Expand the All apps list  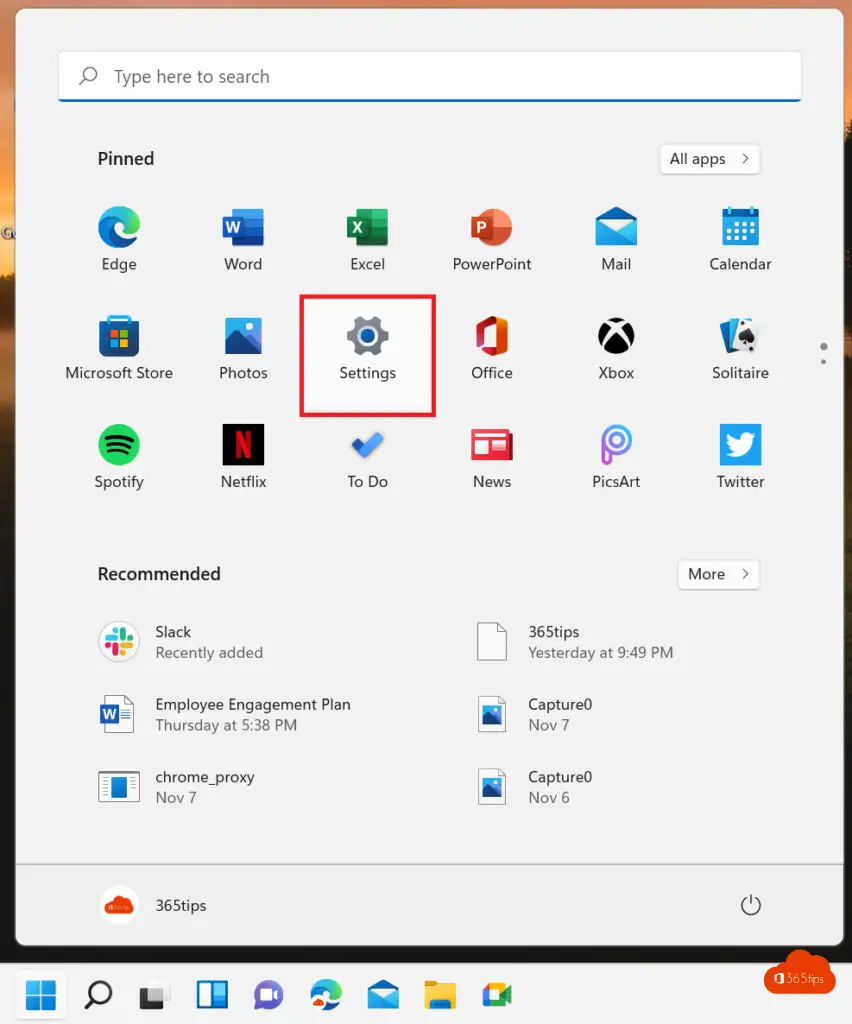point(710,159)
